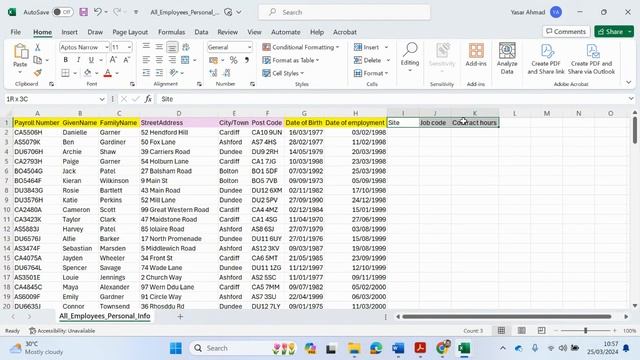Click Decrease Font Size icon

point(127,60)
